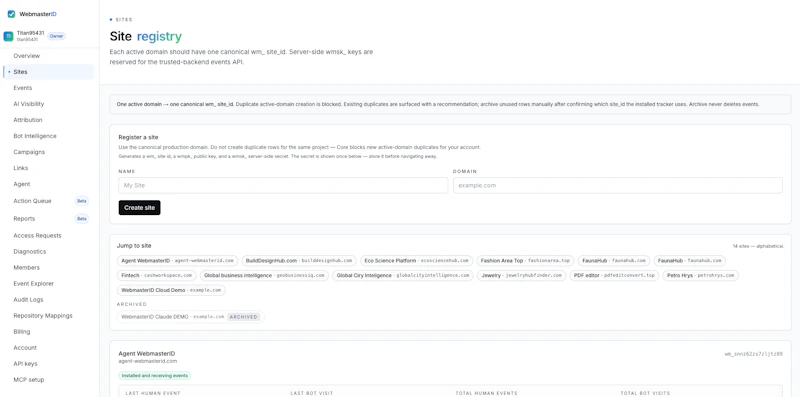800x397 pixels.
Task: Click the Owner badge next to username
Action: tap(56, 36)
